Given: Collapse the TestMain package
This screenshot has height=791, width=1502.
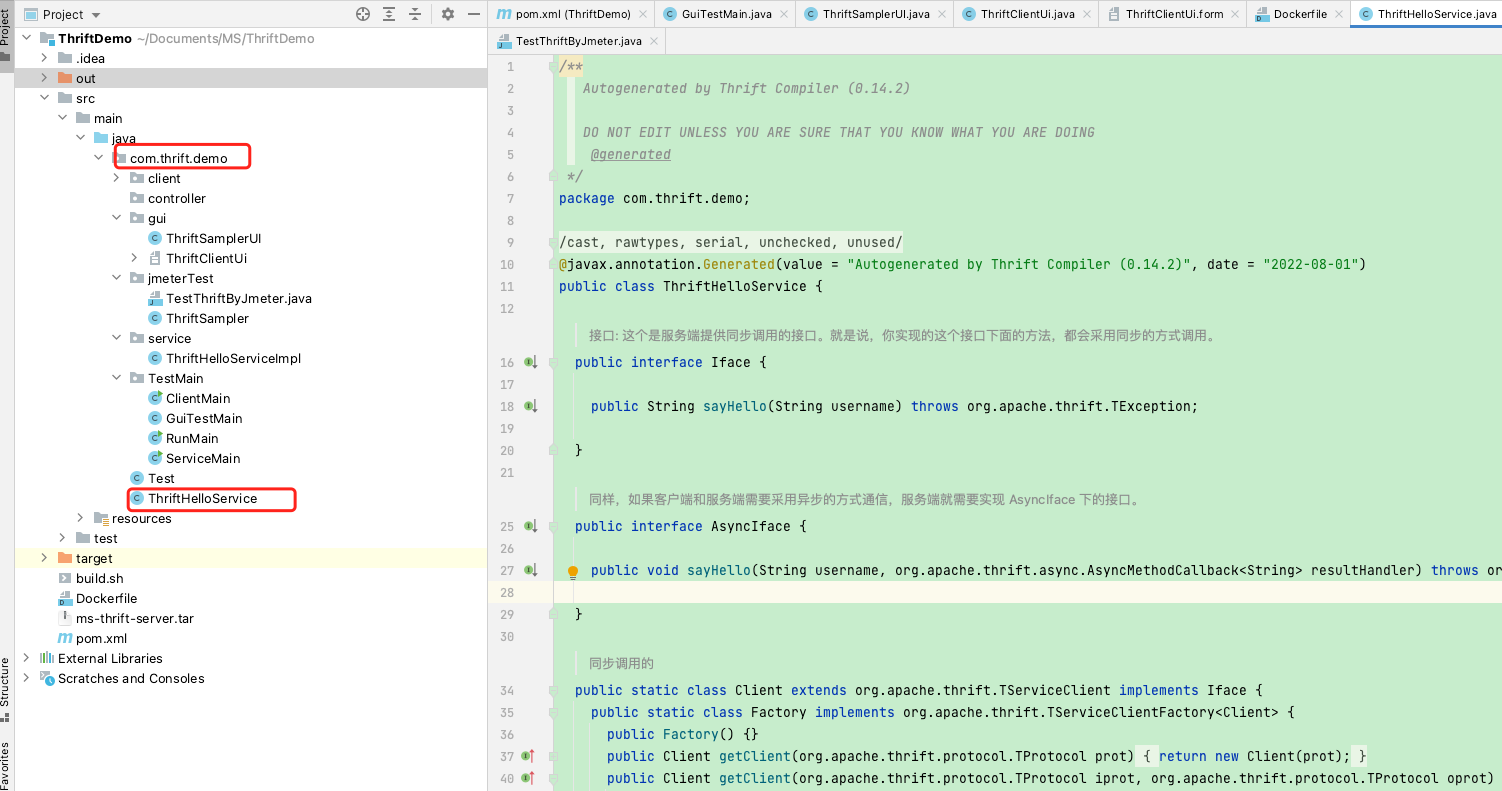Looking at the screenshot, I should coord(116,378).
